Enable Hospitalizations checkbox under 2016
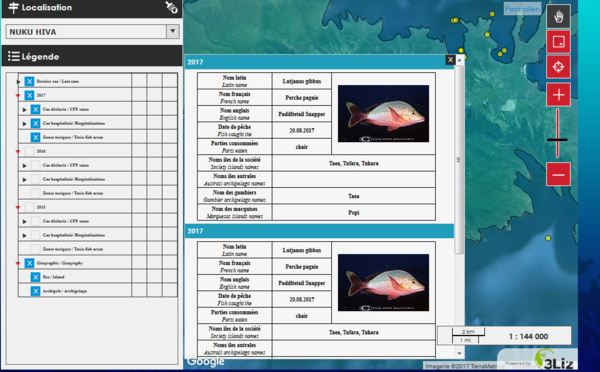This screenshot has height=372, width=600. (36, 179)
